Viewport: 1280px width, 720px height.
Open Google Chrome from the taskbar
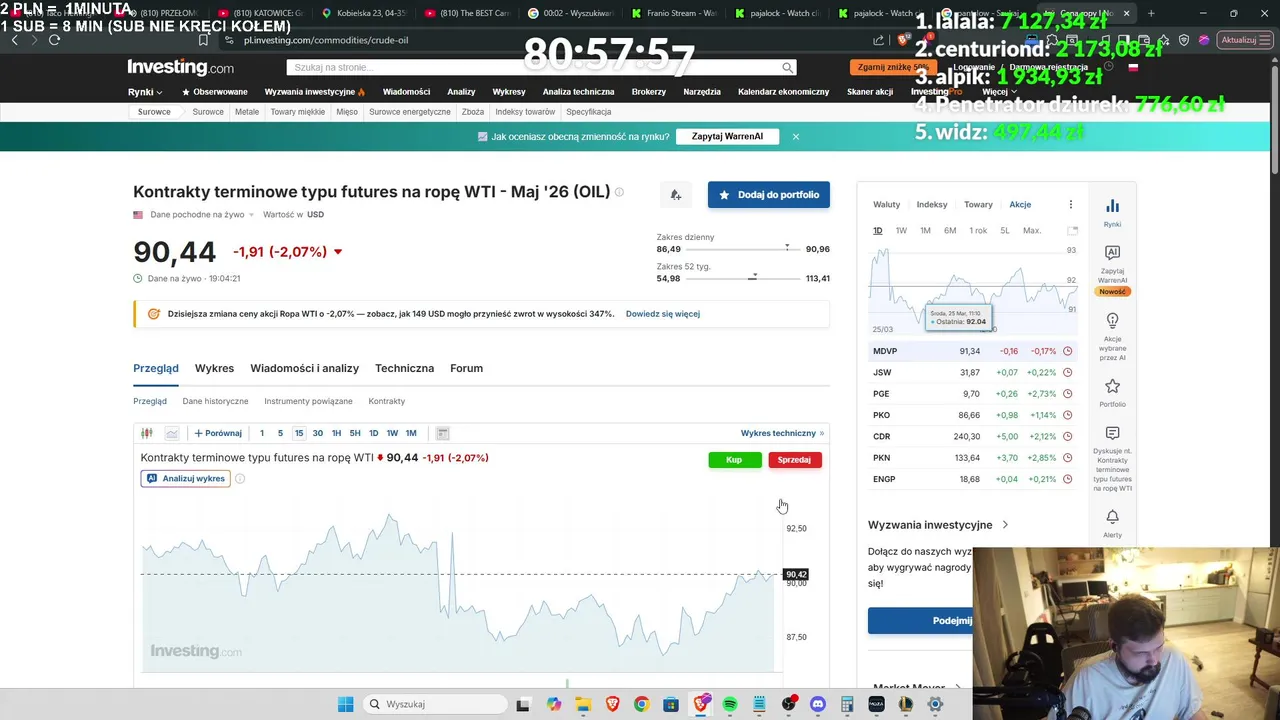641,704
